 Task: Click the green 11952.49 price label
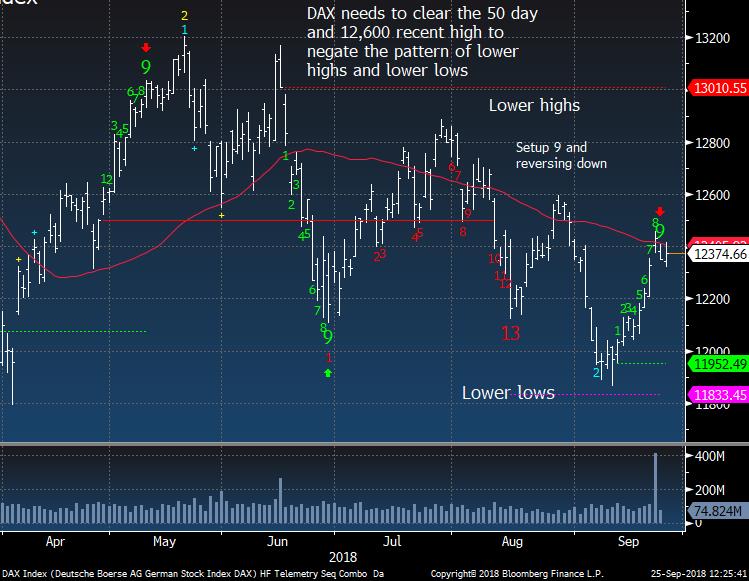pos(719,364)
